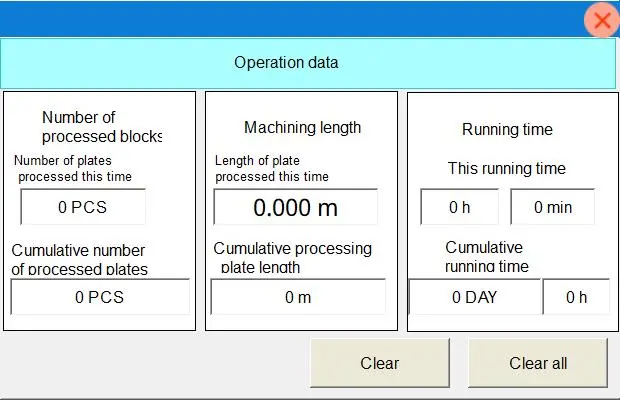
Task: Click Cumulative processing plate length label
Action: (293, 257)
